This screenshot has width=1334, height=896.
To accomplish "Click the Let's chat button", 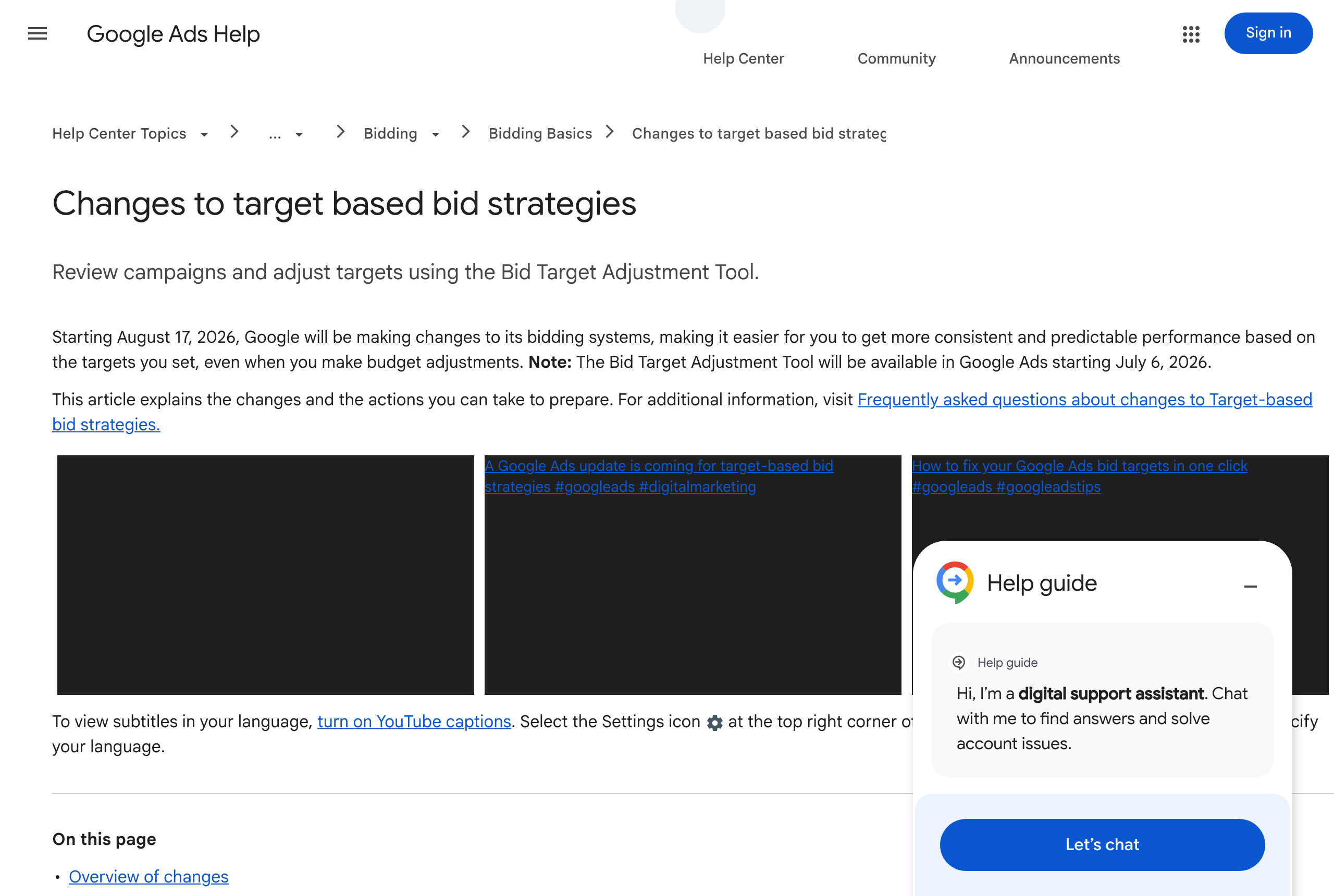I will [x=1102, y=844].
